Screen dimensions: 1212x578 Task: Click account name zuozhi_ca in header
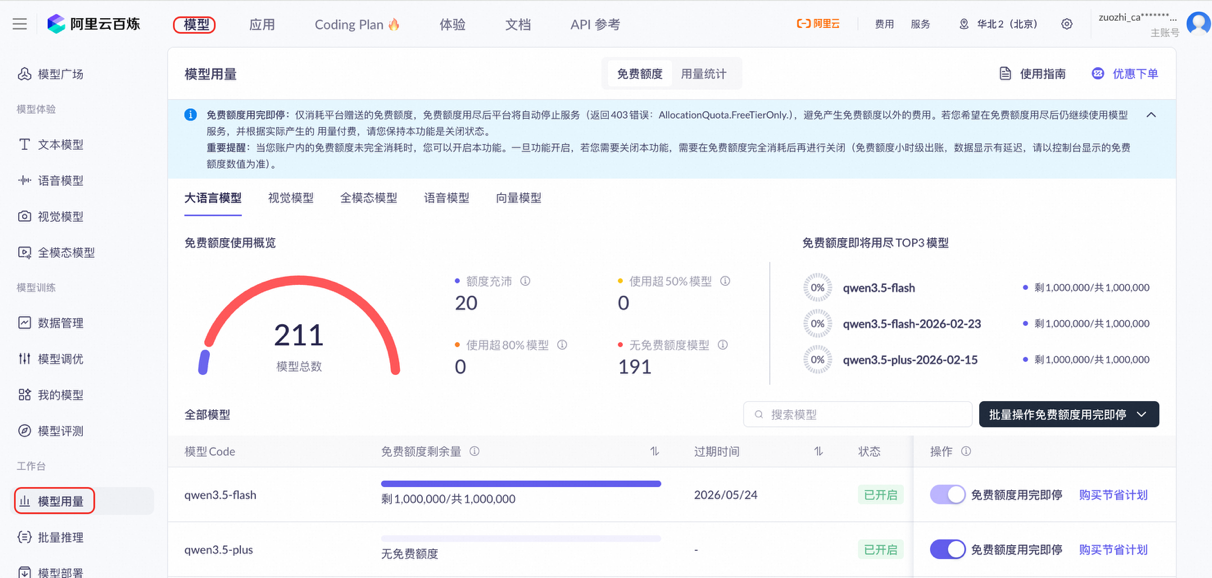[x=1138, y=17]
